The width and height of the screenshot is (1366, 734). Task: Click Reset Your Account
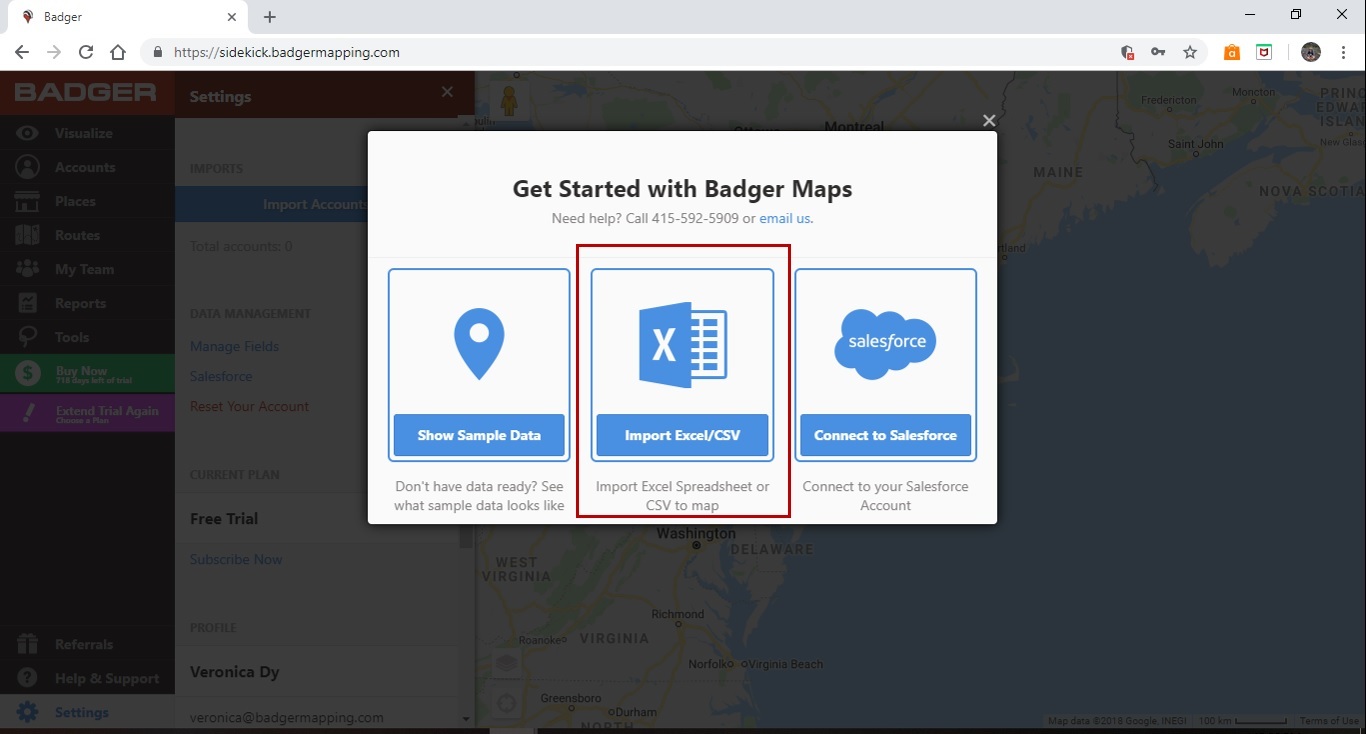click(249, 406)
